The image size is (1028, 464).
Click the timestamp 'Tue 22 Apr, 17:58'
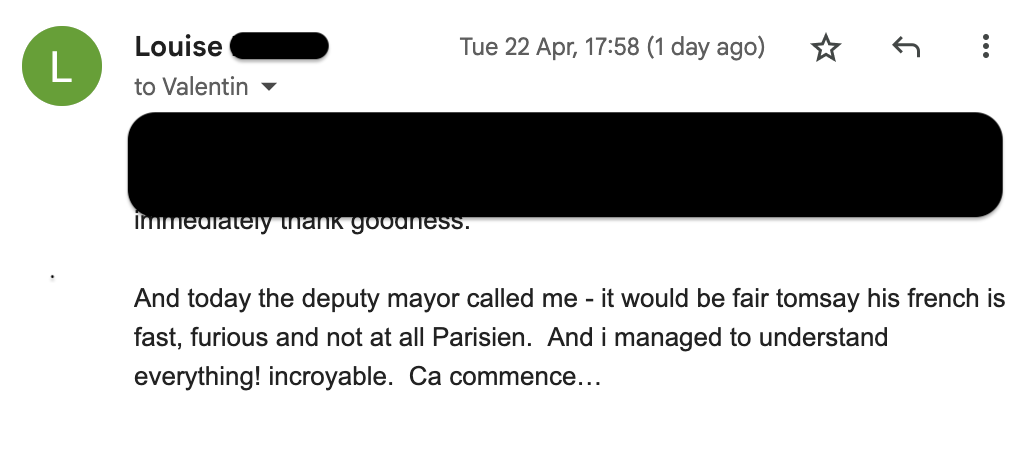click(549, 47)
